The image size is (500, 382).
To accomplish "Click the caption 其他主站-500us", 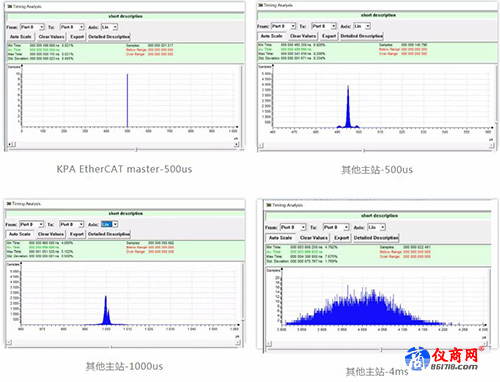I will [377, 170].
